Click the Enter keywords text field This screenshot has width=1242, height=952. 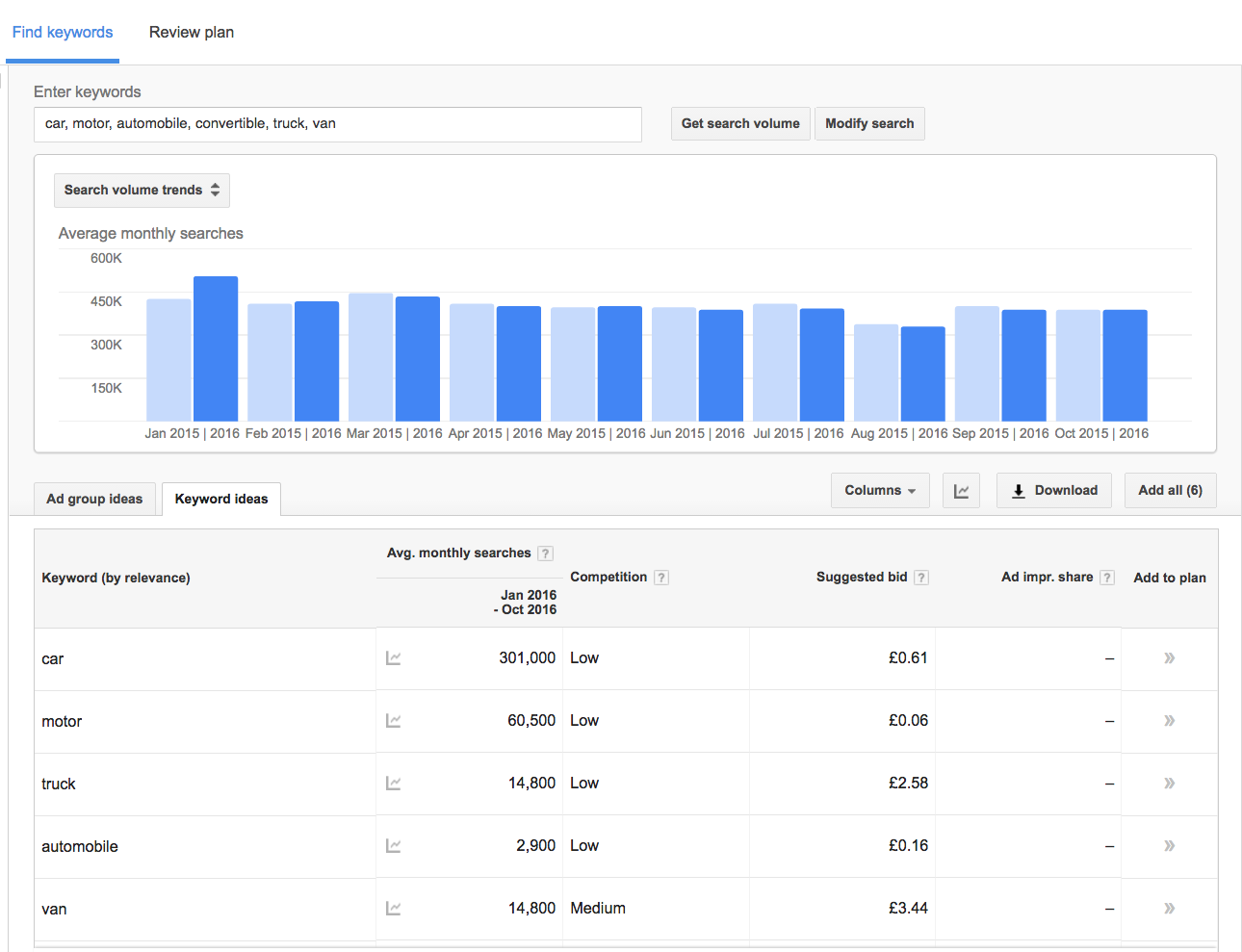click(338, 124)
